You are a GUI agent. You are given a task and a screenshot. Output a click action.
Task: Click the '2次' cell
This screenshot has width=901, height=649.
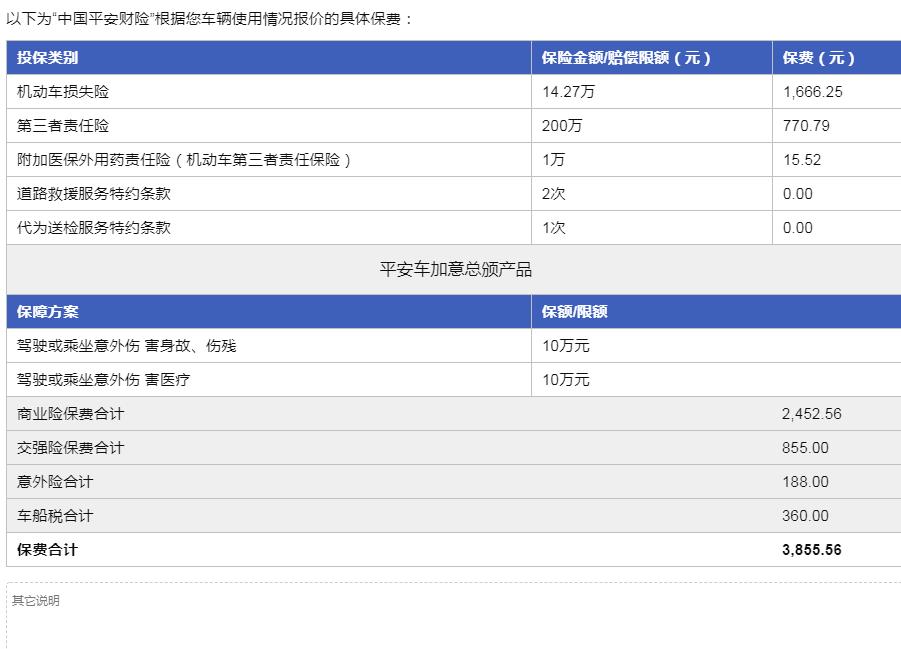coord(554,193)
